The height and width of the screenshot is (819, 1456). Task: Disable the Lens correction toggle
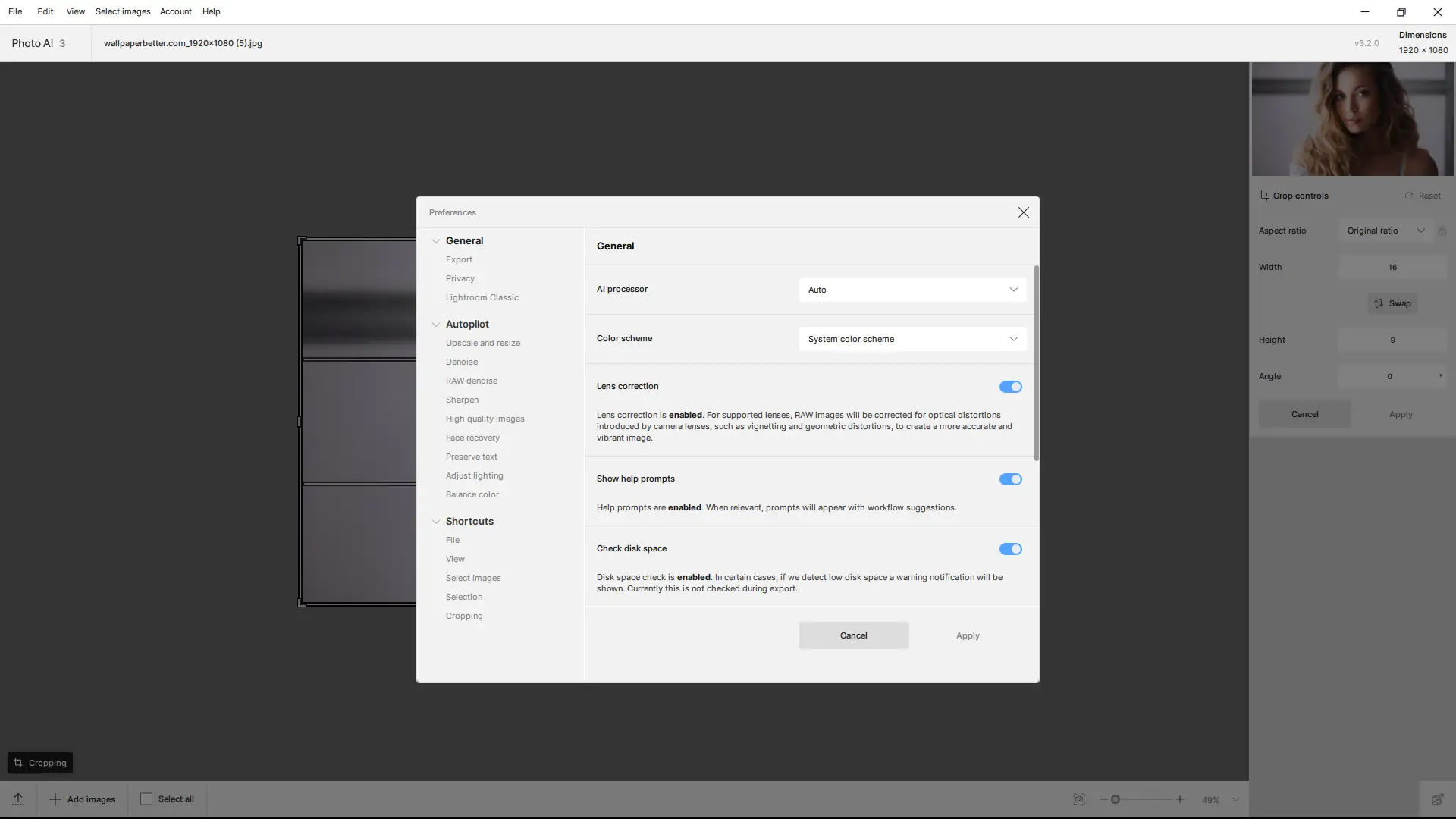(1010, 387)
